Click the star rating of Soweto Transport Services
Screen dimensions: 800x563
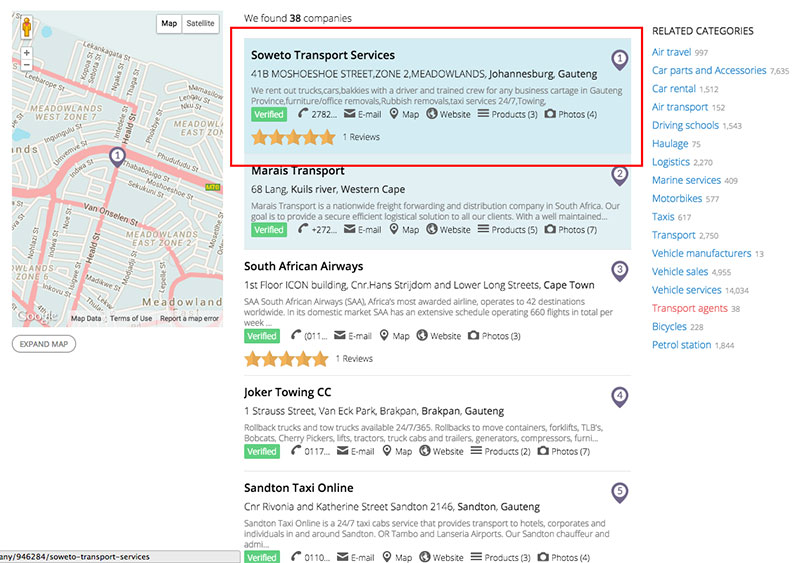tap(293, 137)
